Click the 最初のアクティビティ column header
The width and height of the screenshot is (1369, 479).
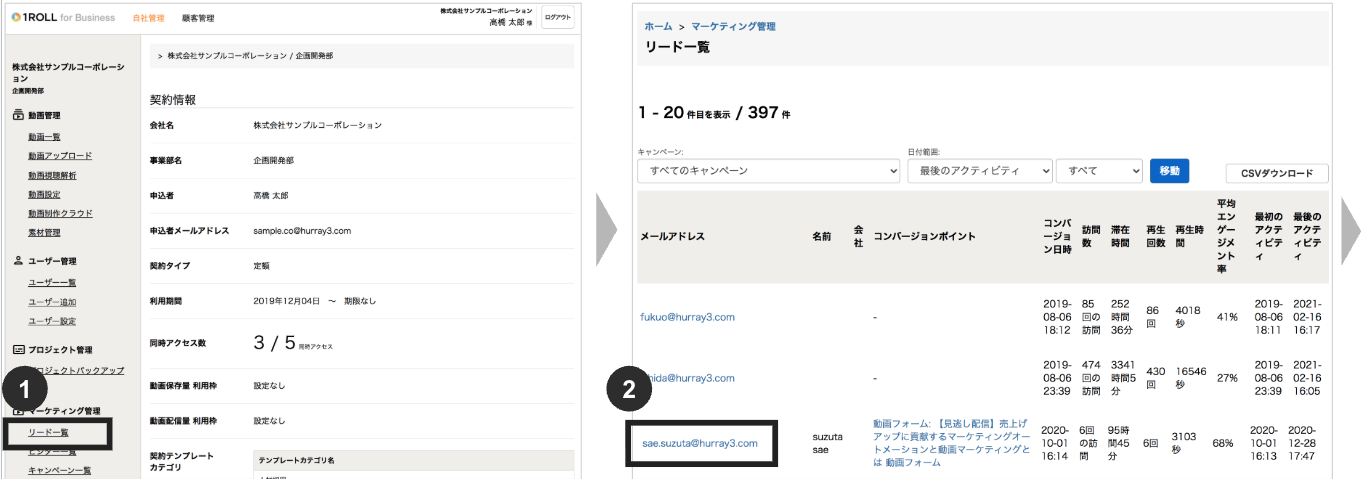coord(1268,236)
